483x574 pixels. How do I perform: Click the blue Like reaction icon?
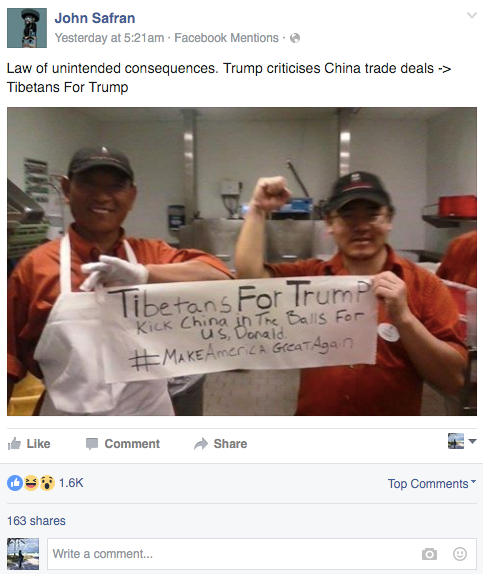(x=15, y=483)
